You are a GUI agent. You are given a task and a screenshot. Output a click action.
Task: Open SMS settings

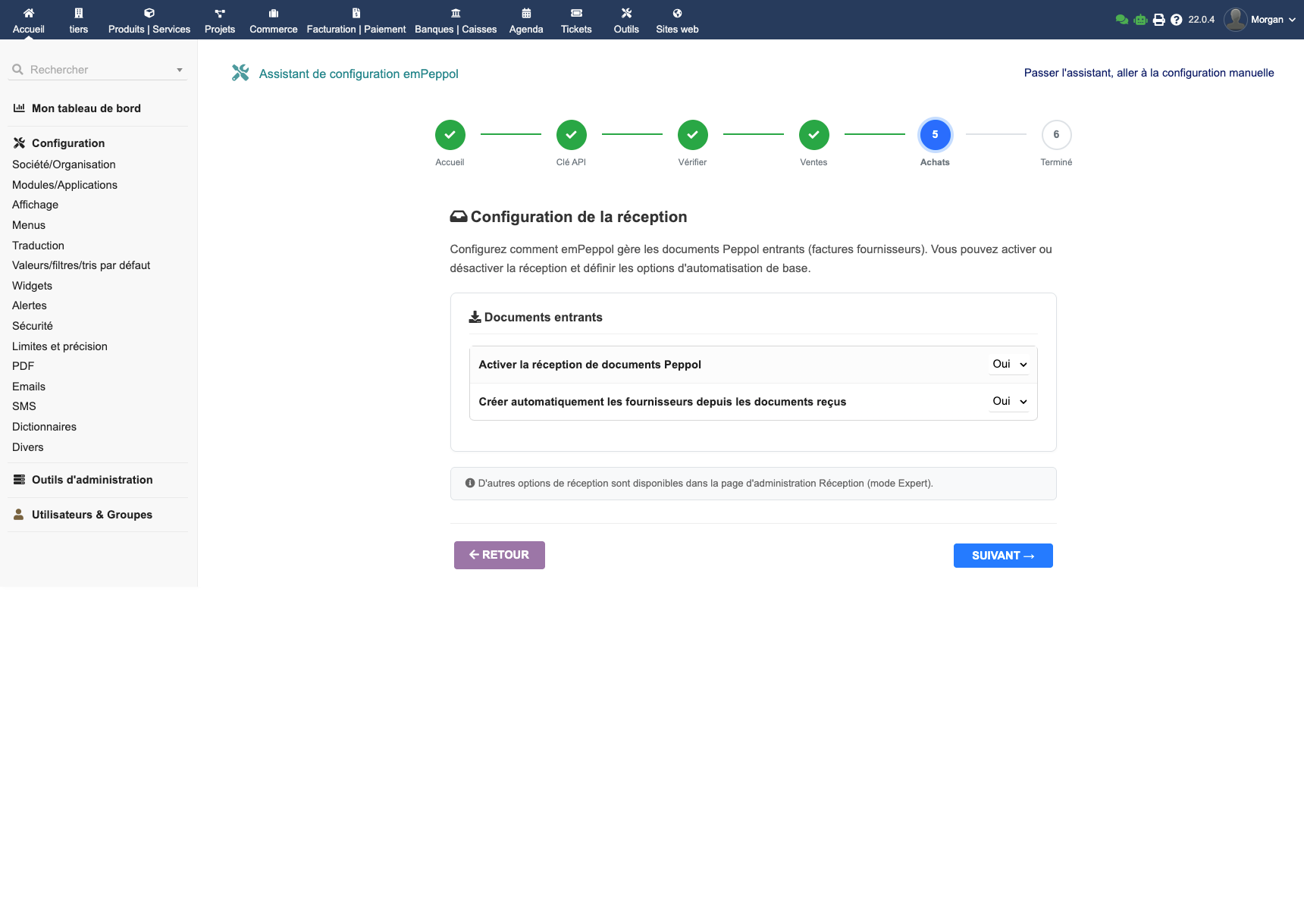pyautogui.click(x=24, y=406)
